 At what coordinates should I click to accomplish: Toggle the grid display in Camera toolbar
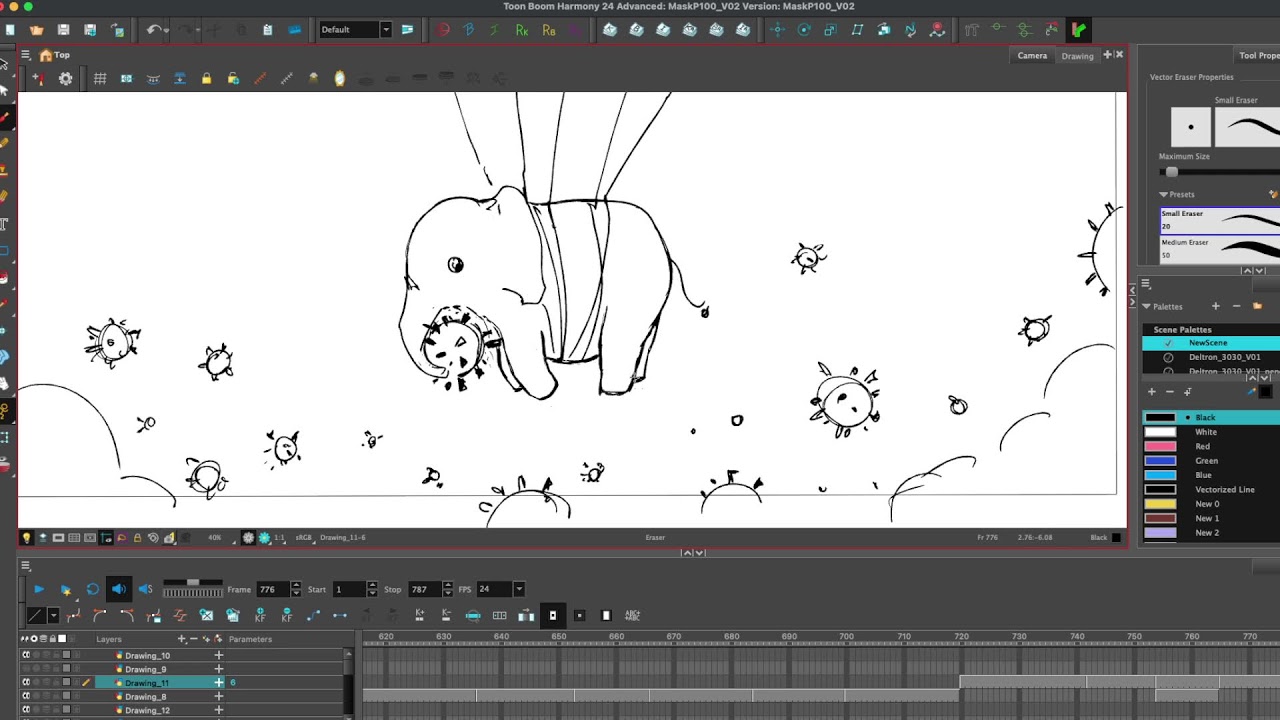coord(100,78)
